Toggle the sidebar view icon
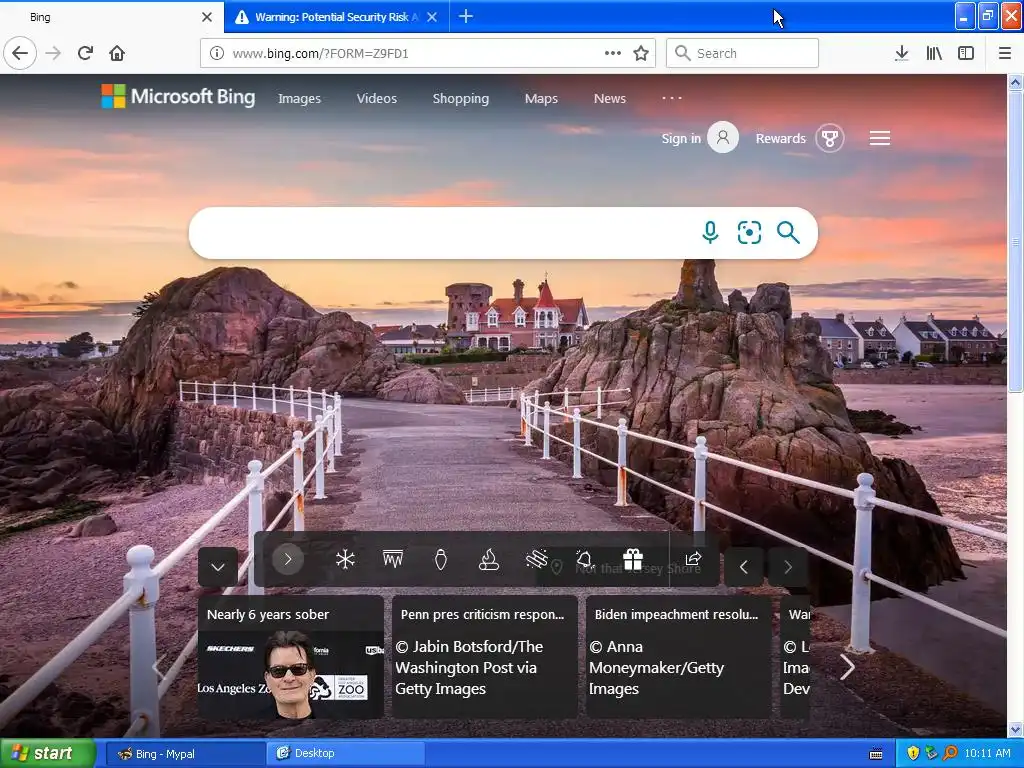Viewport: 1024px width, 768px height. coord(966,53)
